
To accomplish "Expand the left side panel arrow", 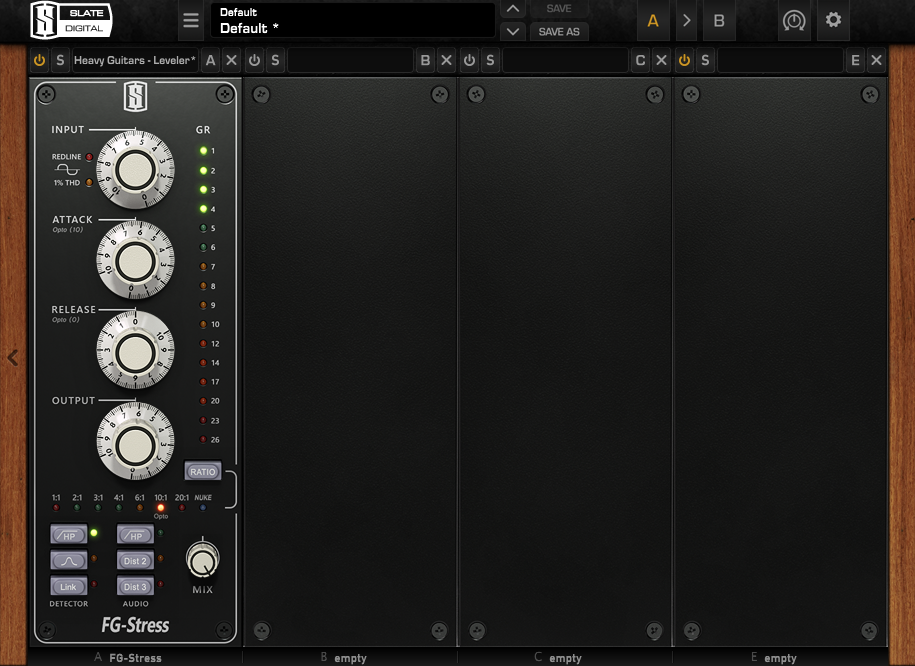I will pyautogui.click(x=12, y=357).
